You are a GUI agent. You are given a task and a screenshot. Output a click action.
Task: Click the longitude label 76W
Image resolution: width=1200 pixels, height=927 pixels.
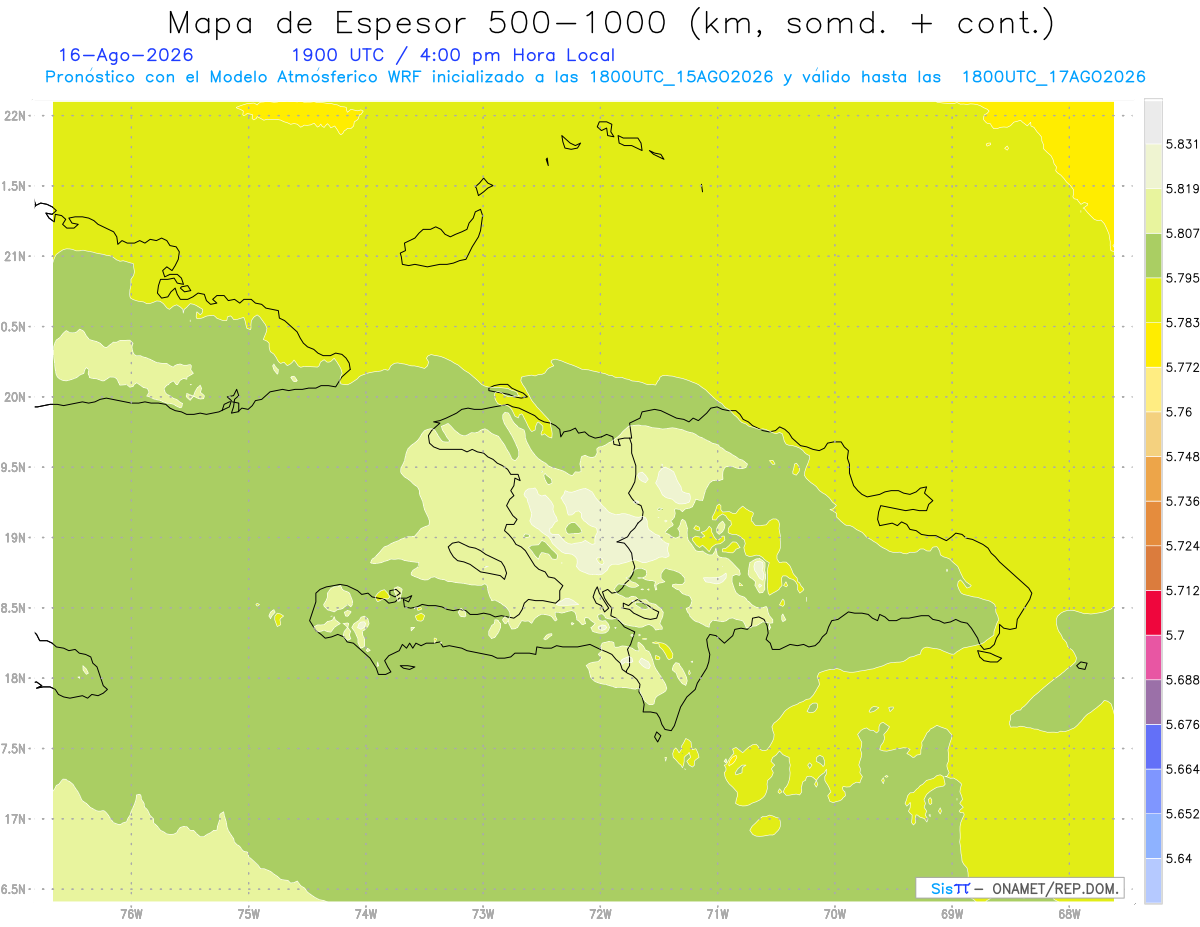pos(131,913)
